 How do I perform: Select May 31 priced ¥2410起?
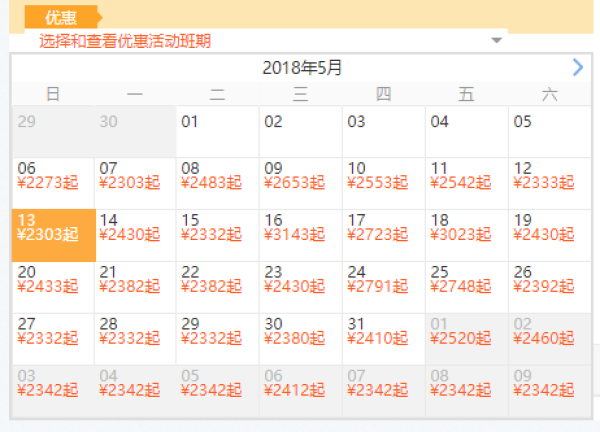click(x=384, y=339)
